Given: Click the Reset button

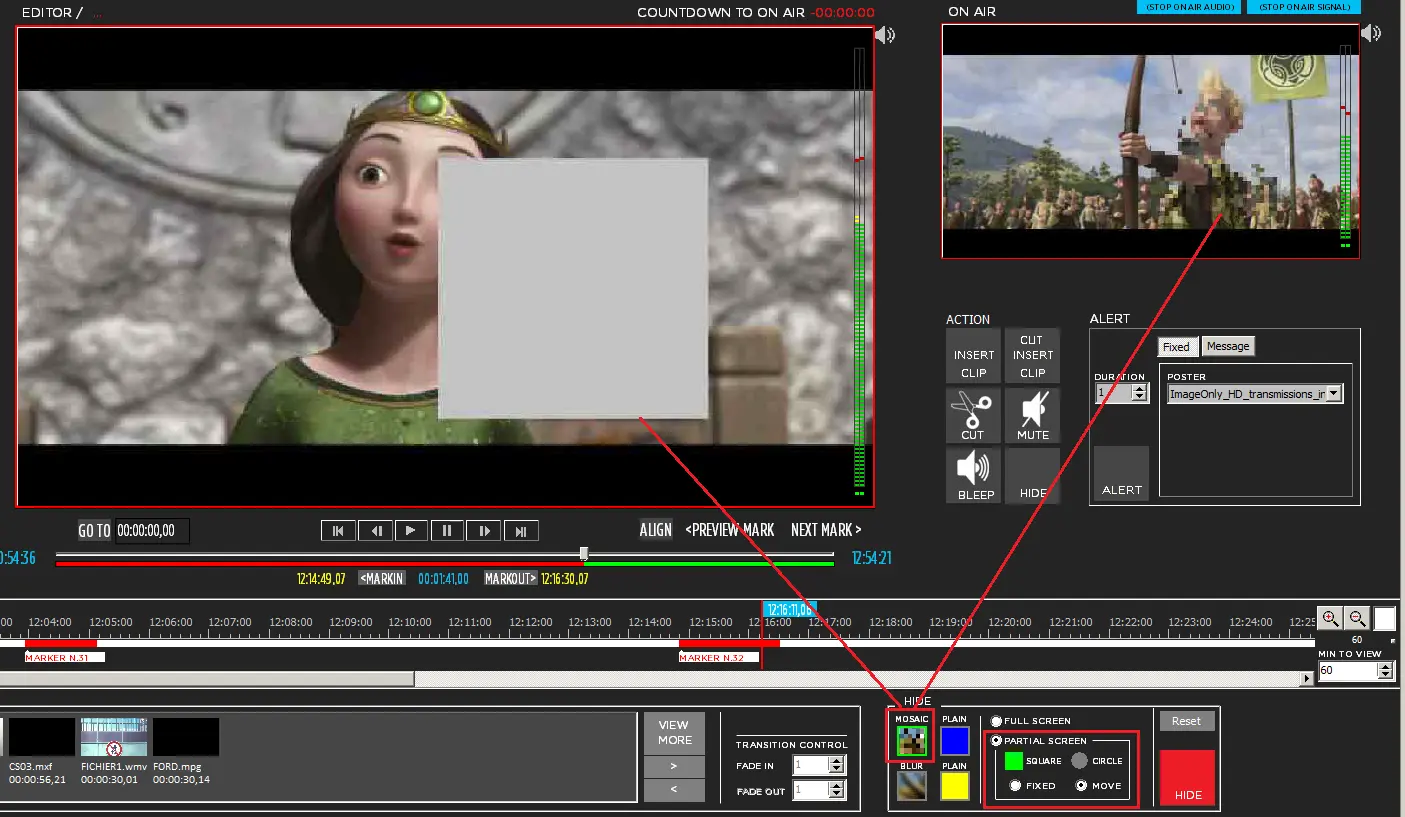Looking at the screenshot, I should (1186, 721).
